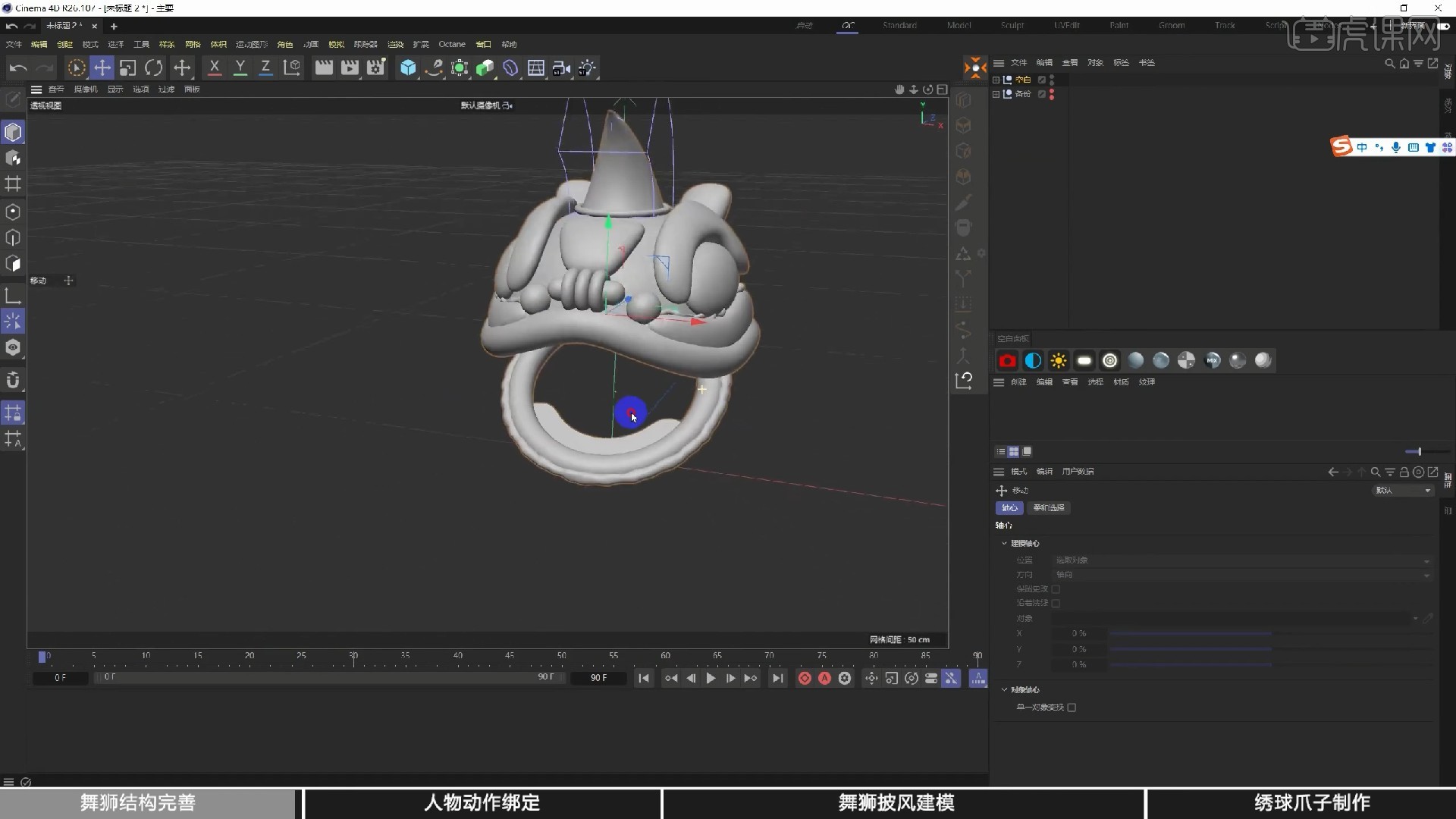Click the undo arrow in toolbar

[18, 68]
